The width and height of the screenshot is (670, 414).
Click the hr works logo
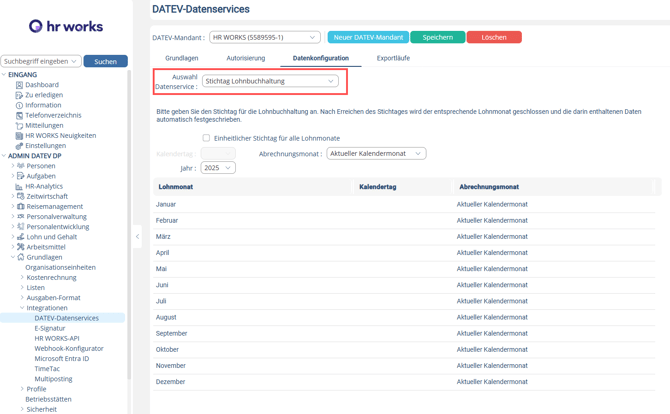coord(66,26)
